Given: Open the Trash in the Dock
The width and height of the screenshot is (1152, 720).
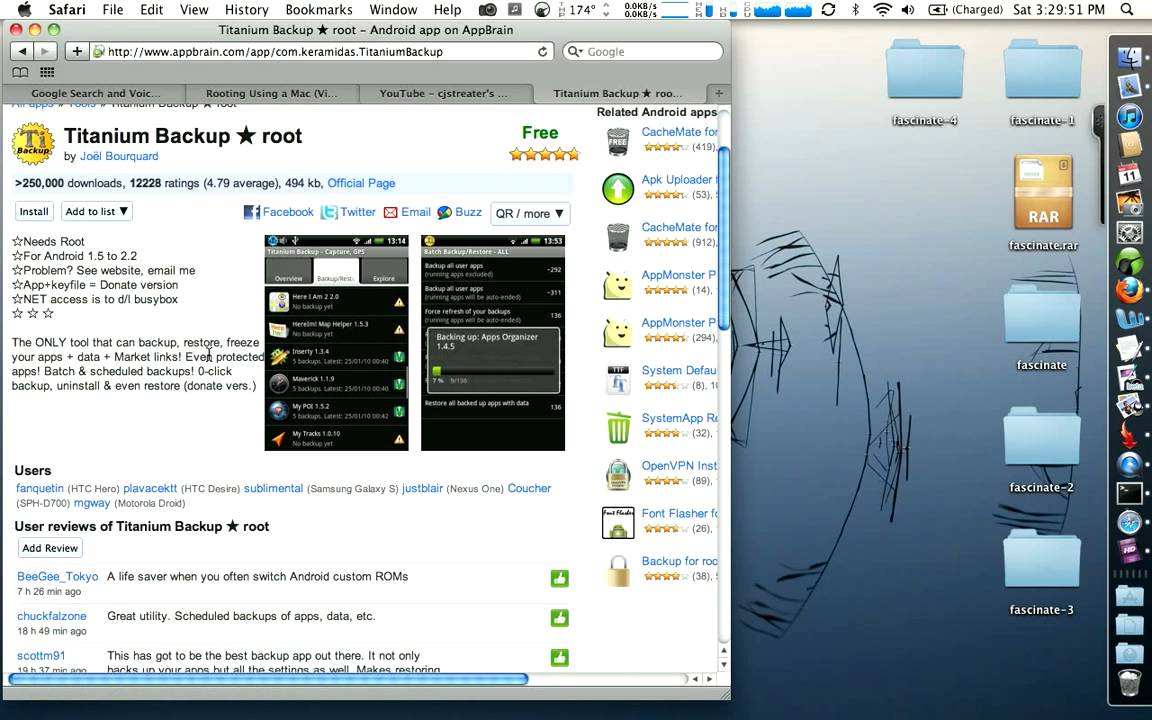Looking at the screenshot, I should coord(1129,683).
